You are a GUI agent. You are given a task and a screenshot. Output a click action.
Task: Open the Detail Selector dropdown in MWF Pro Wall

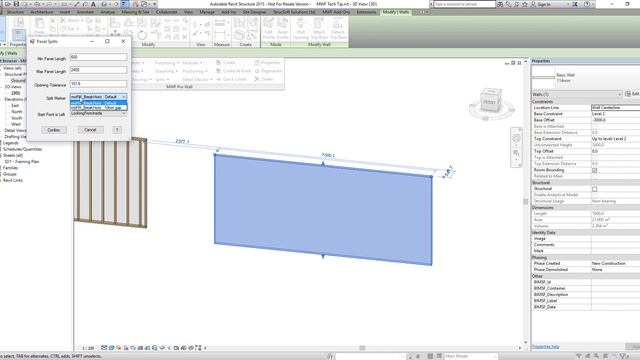pyautogui.click(x=197, y=79)
